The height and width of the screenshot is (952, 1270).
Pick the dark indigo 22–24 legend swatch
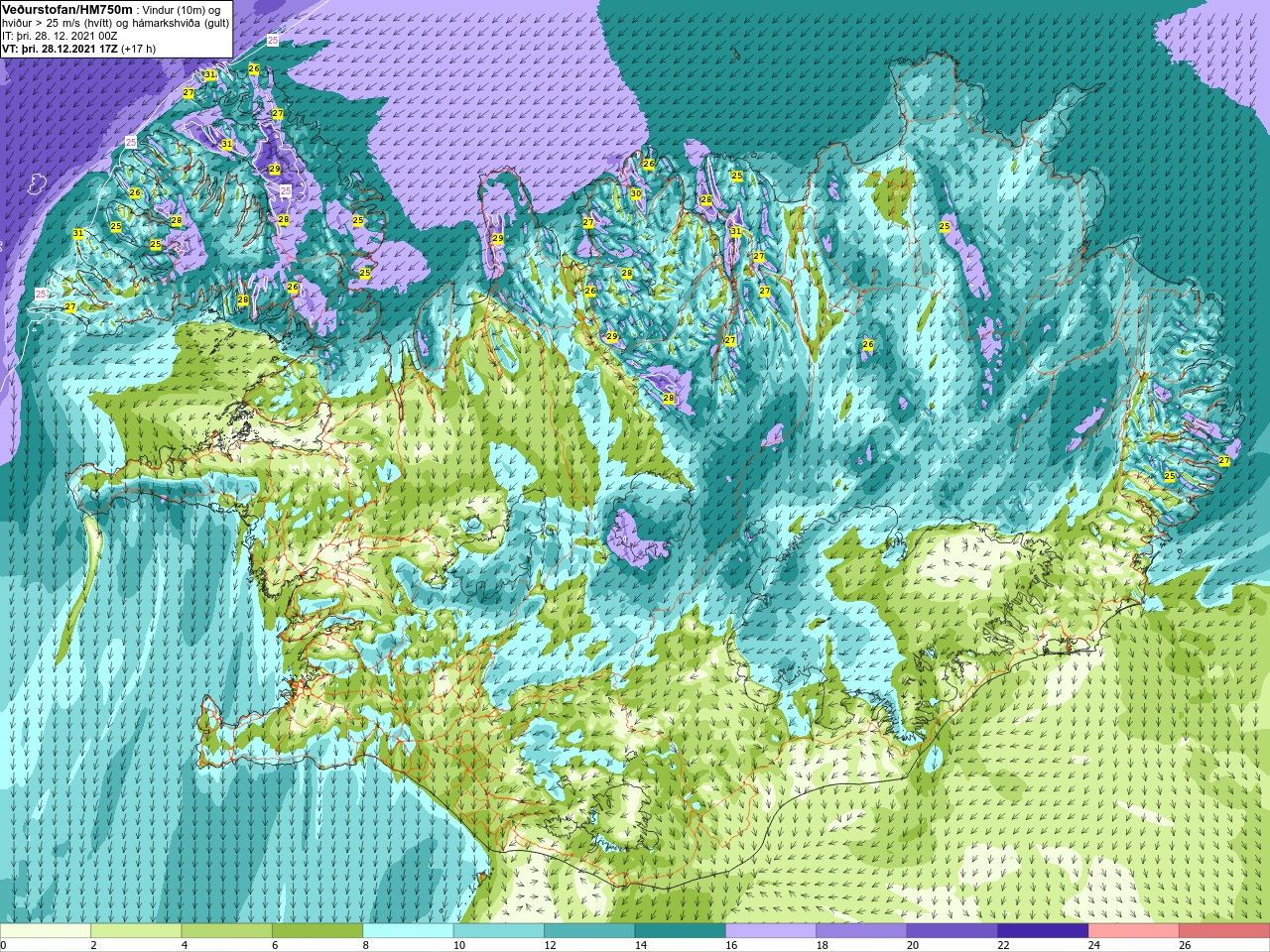point(1043,931)
